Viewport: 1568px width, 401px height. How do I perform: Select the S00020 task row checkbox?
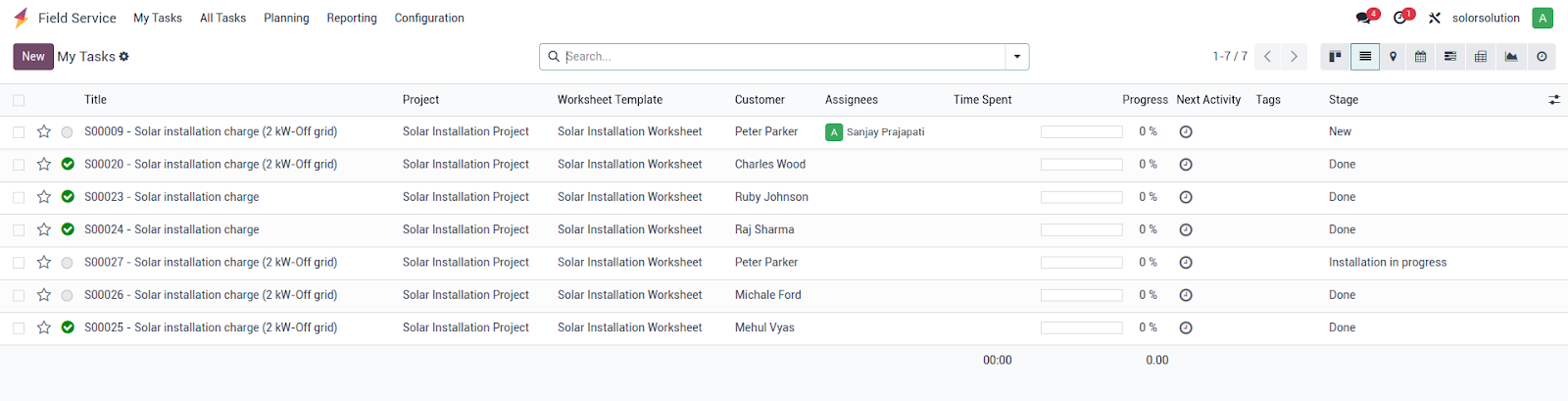click(19, 165)
